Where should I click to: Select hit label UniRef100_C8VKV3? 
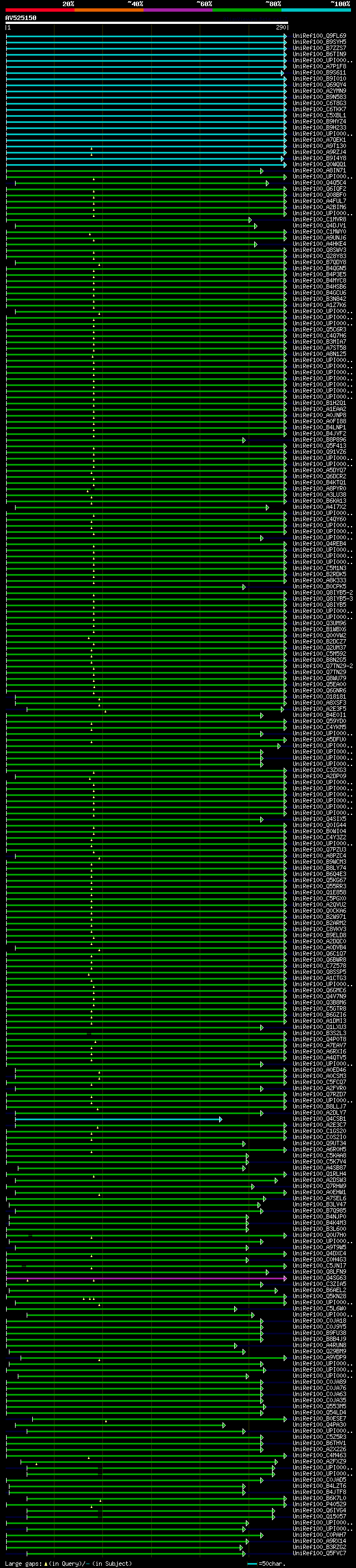coord(319,929)
